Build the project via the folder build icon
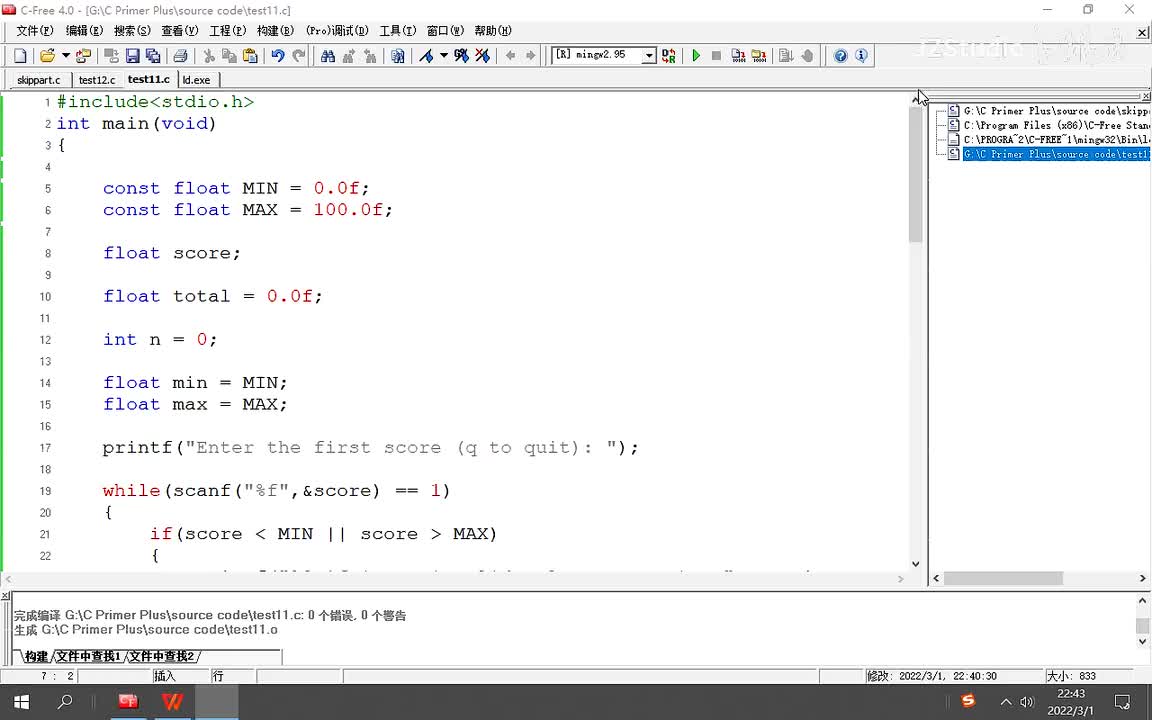The height and width of the screenshot is (720, 1152). tap(759, 56)
